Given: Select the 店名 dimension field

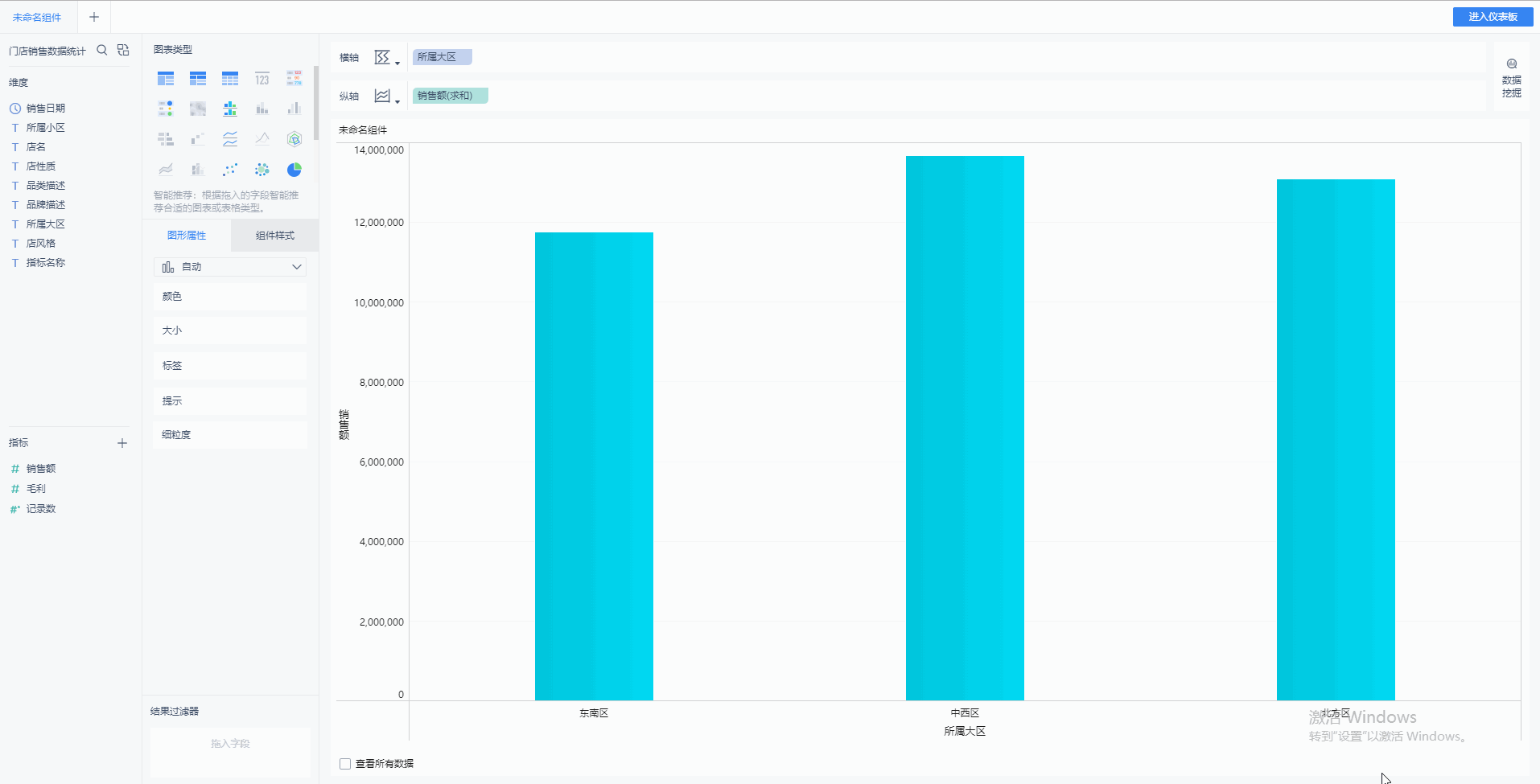Looking at the screenshot, I should coord(36,147).
